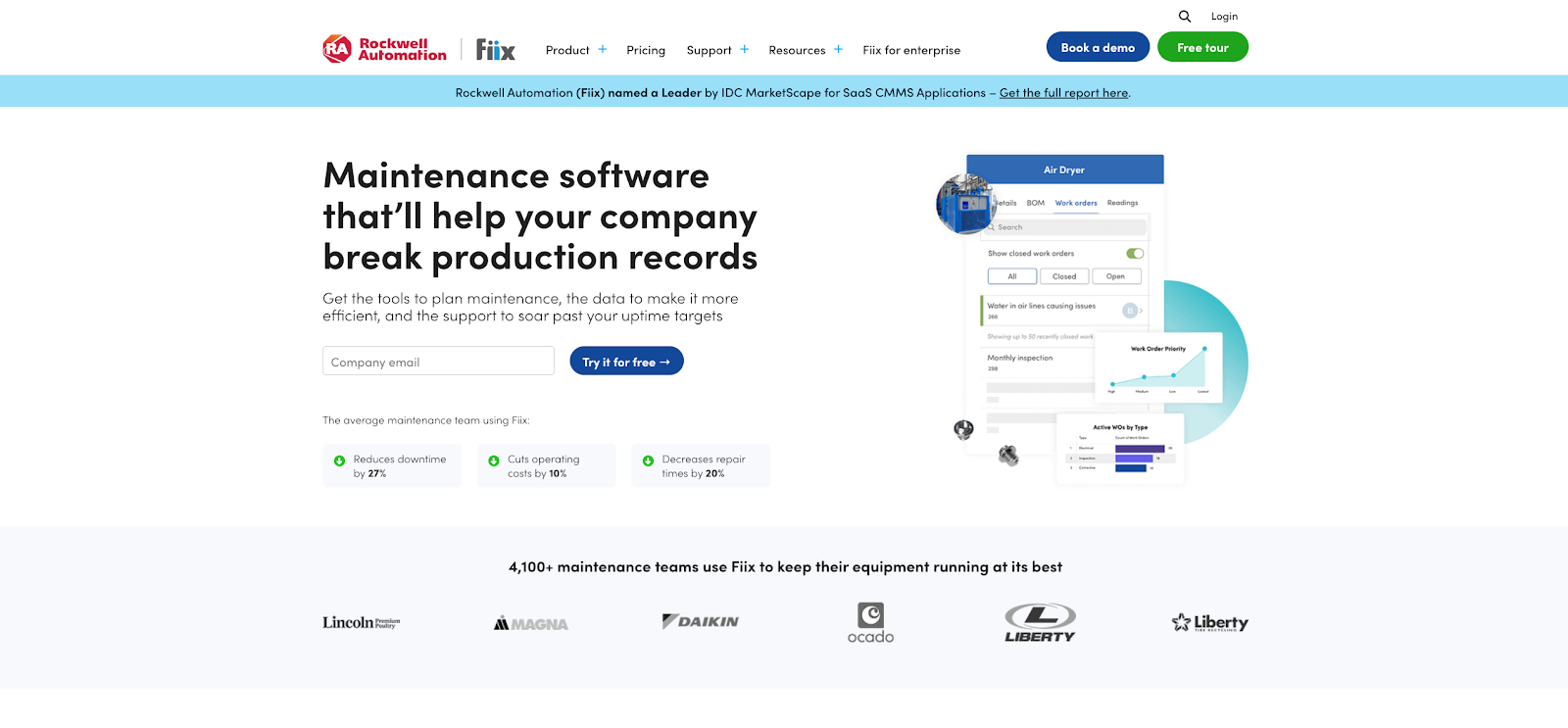Click the Lincoln Premium Poultry logo
The width and height of the screenshot is (1568, 728).
click(362, 622)
